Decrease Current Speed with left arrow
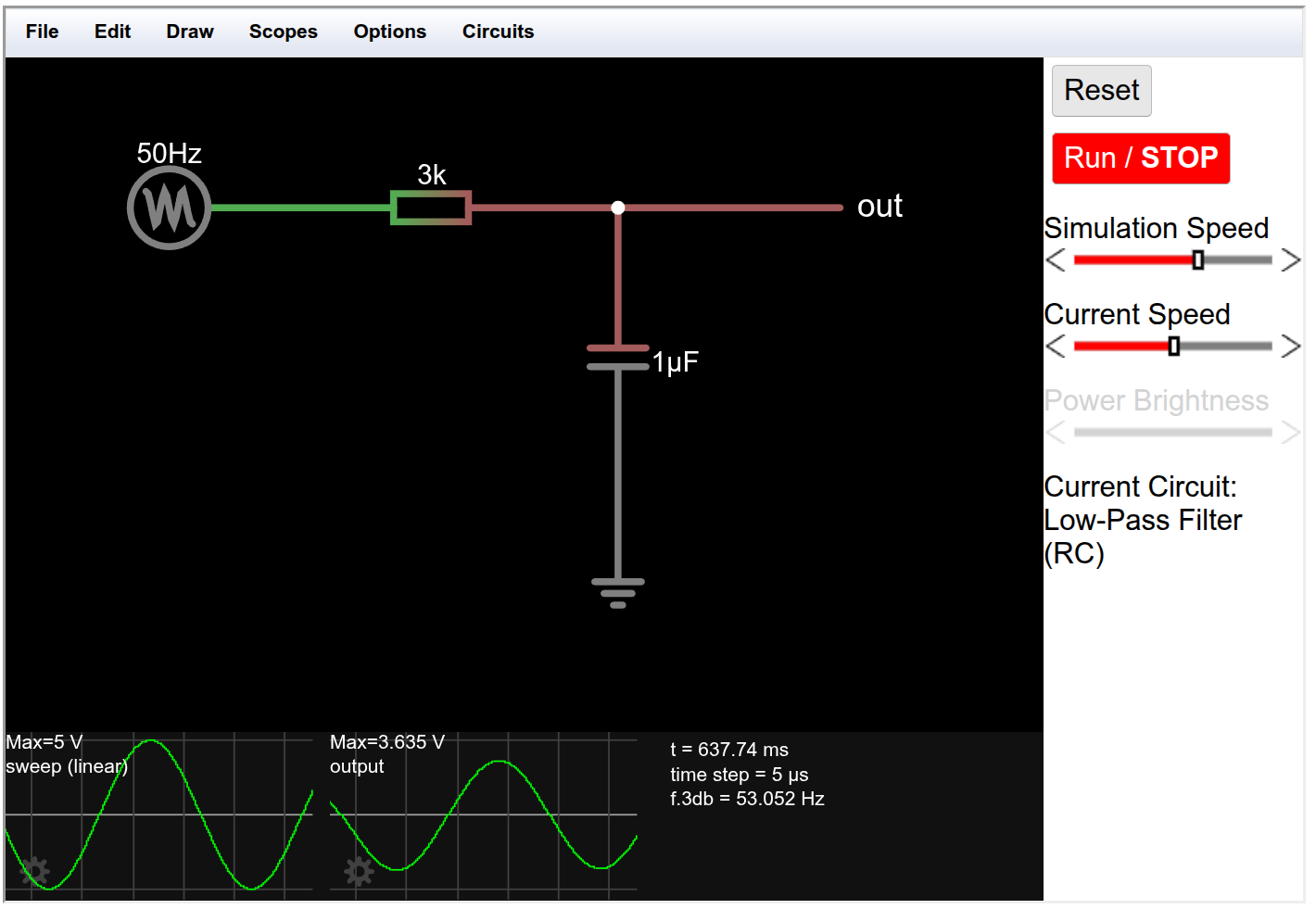Screen dimensions: 1316x909 1056,347
